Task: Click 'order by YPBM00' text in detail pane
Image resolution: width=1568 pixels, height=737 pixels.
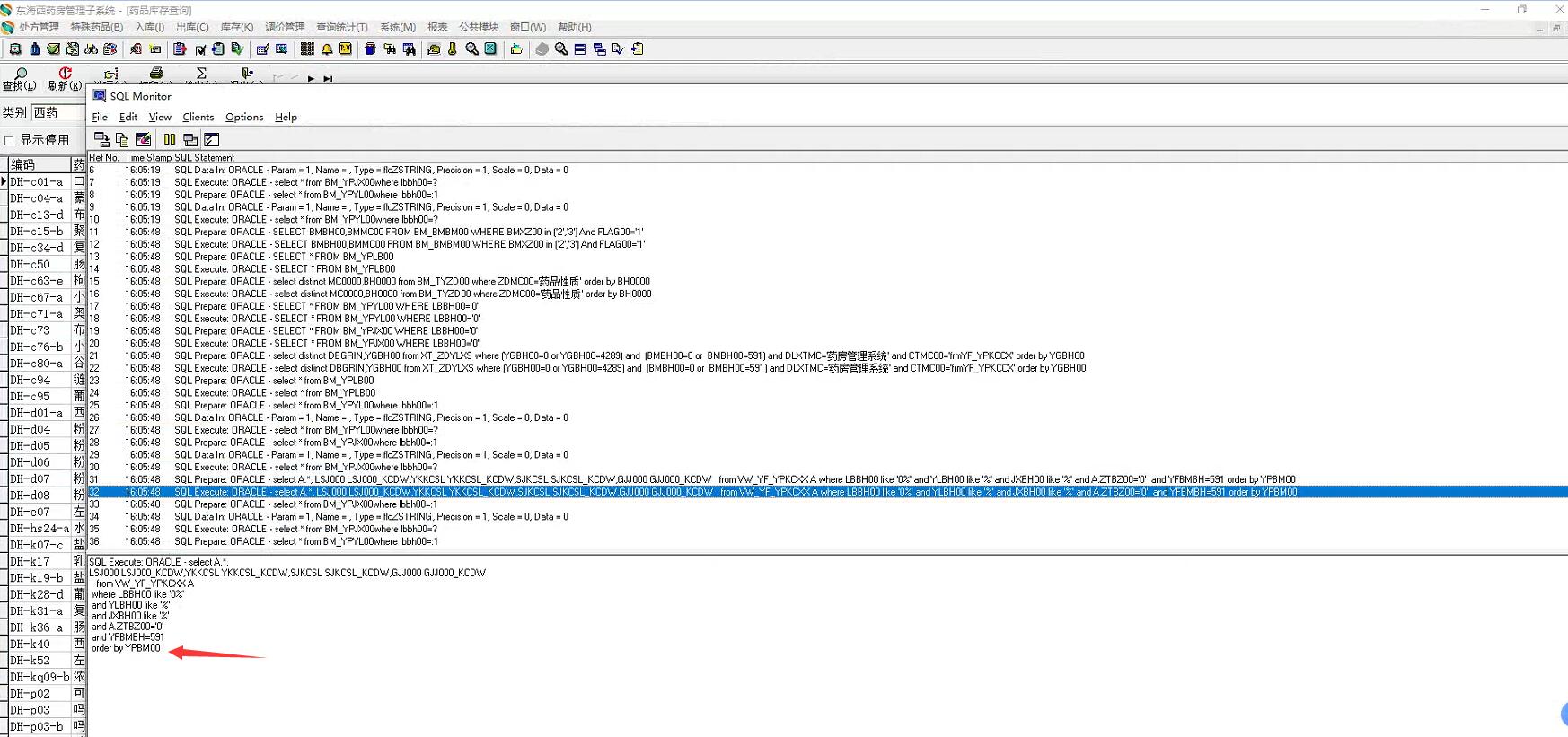Action: tap(126, 648)
